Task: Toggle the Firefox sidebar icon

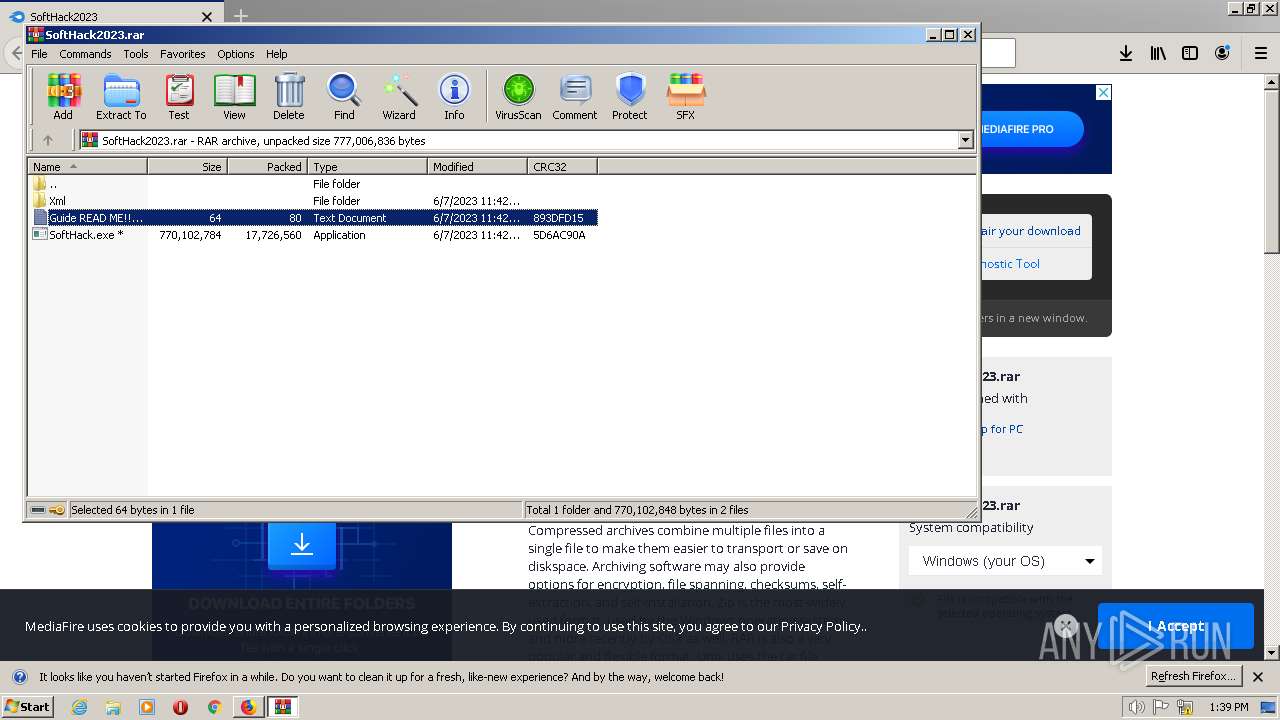Action: tap(1190, 53)
